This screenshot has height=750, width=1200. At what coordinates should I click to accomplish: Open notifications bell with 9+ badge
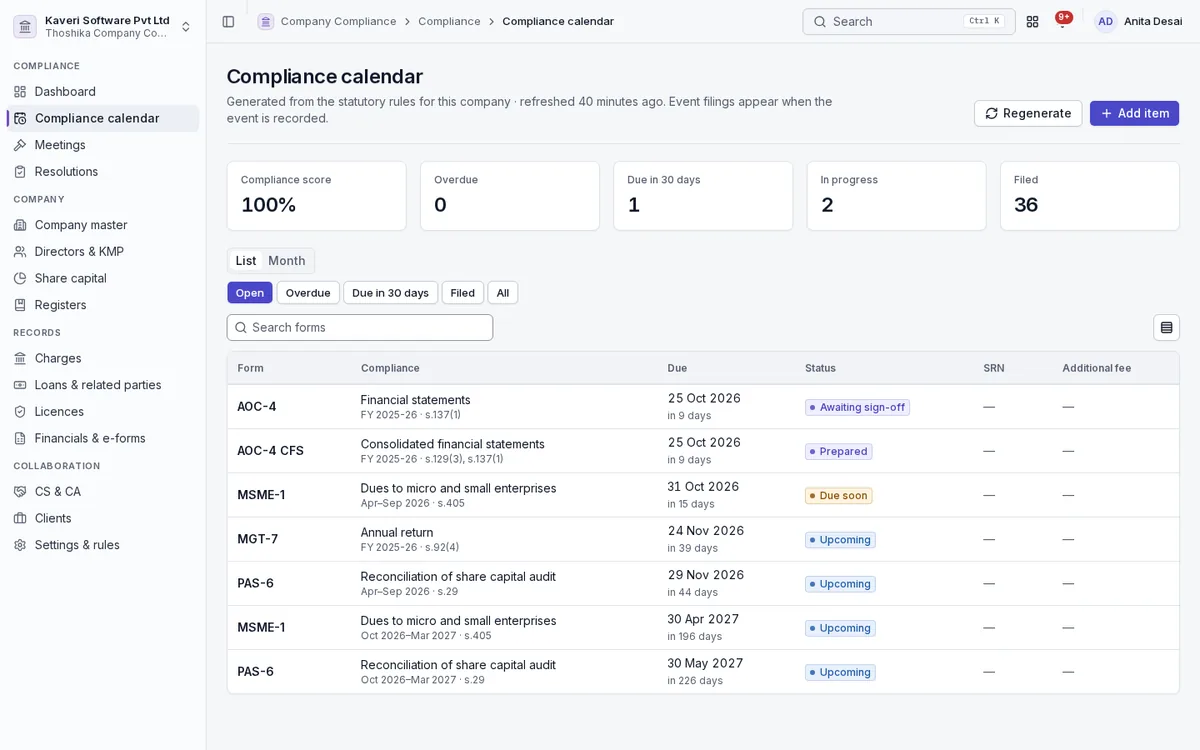click(x=1062, y=21)
